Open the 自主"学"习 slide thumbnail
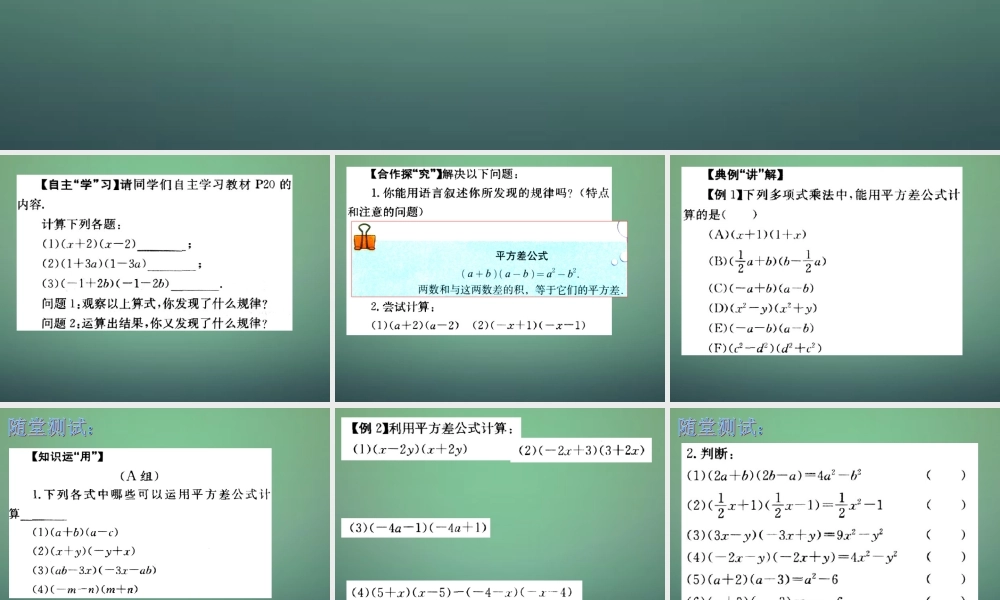Screen dimensions: 1000x600 [x=165, y=278]
